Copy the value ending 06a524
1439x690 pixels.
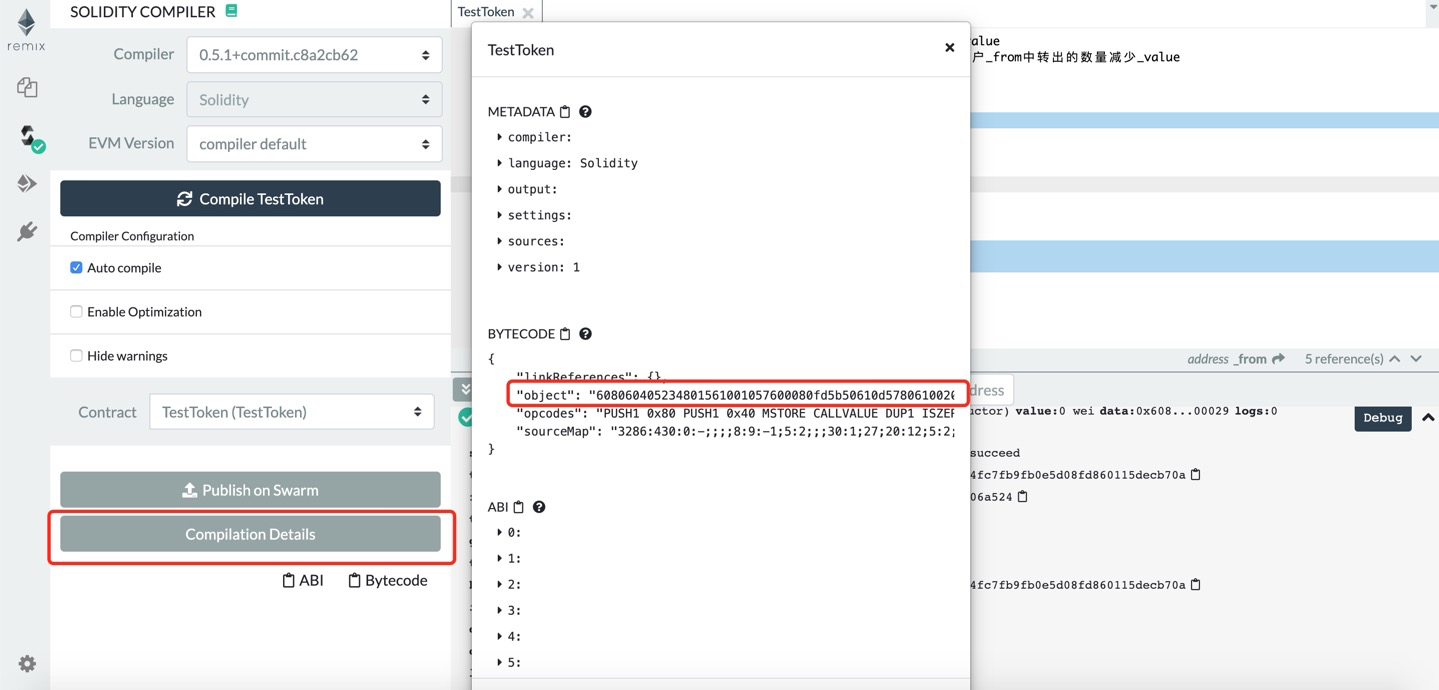coord(1022,497)
